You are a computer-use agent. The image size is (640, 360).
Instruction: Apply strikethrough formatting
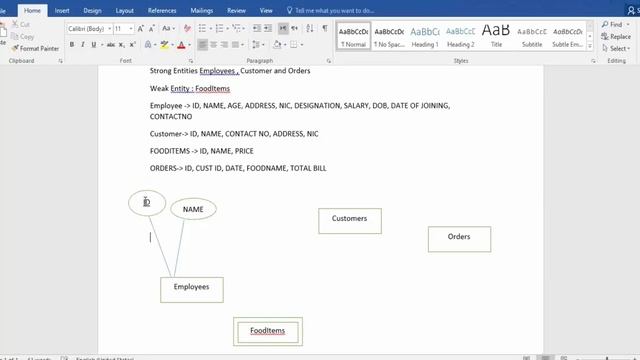coord(111,45)
